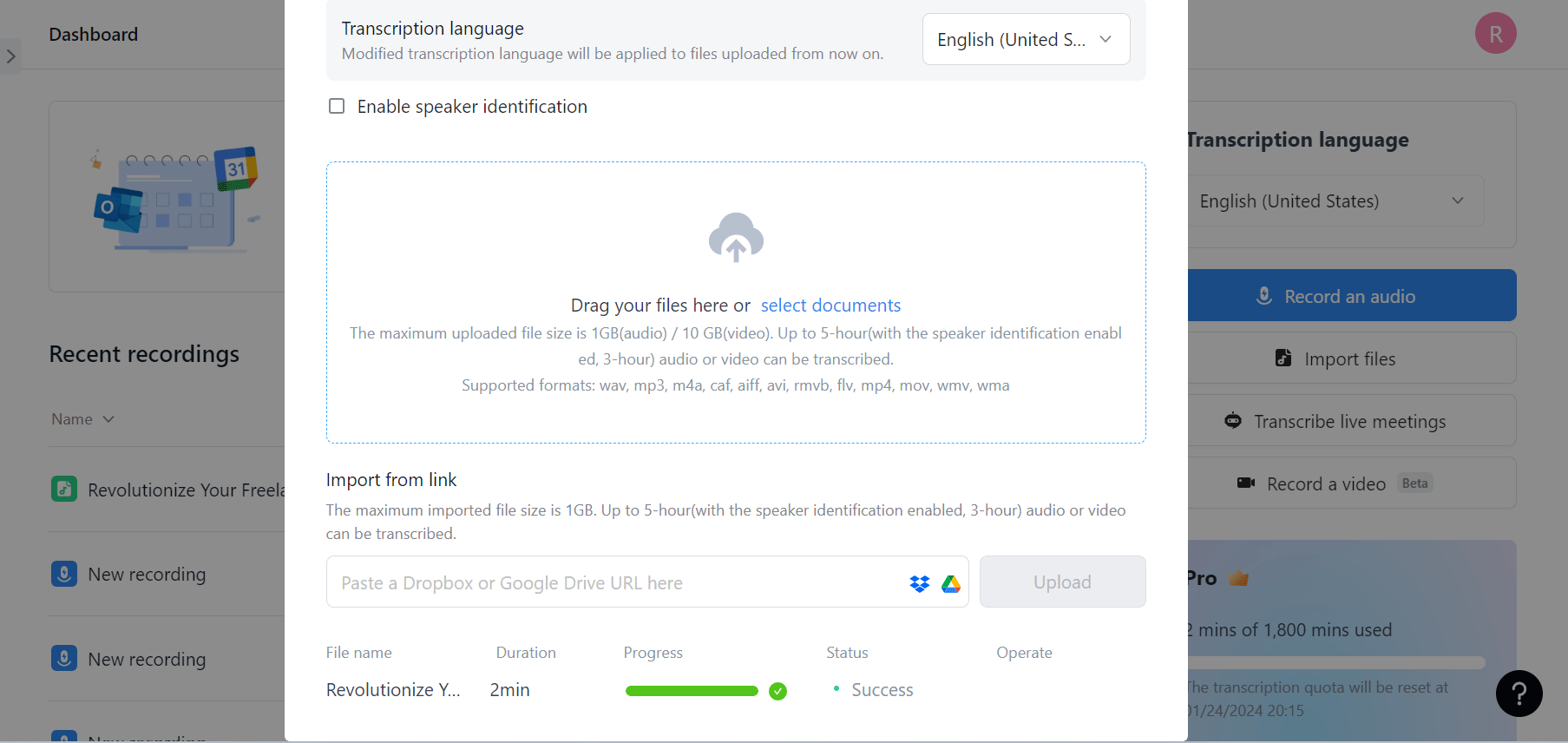The image size is (1568, 743).
Task: Click the microphone icon beside New recording
Action: click(x=64, y=573)
